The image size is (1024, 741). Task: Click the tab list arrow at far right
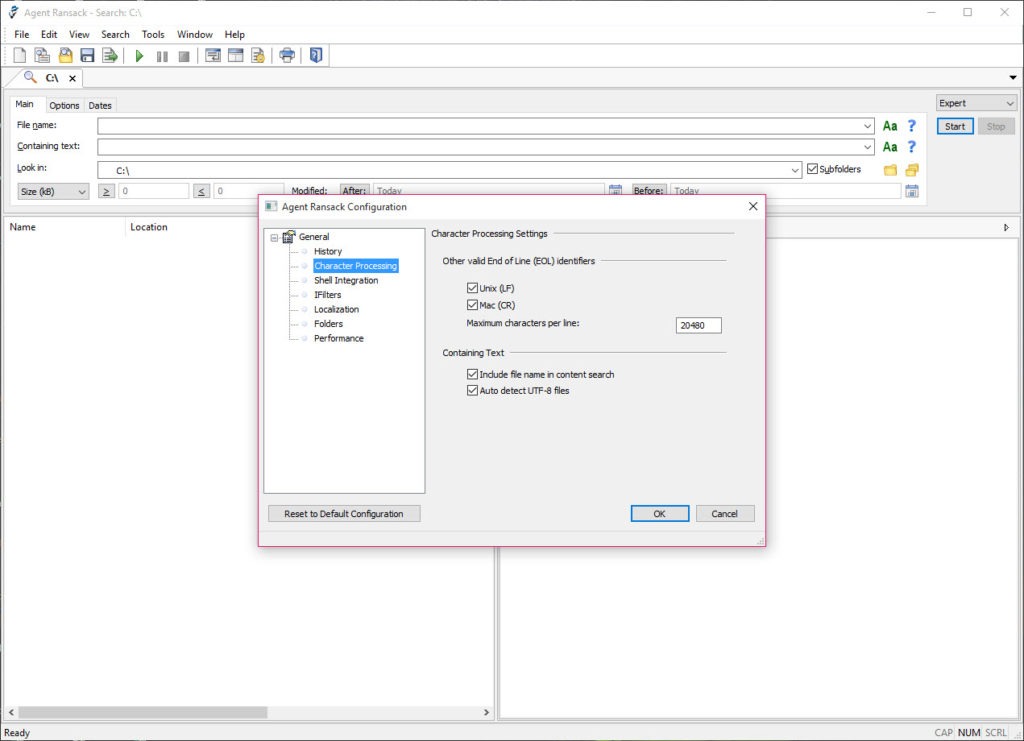point(1013,78)
